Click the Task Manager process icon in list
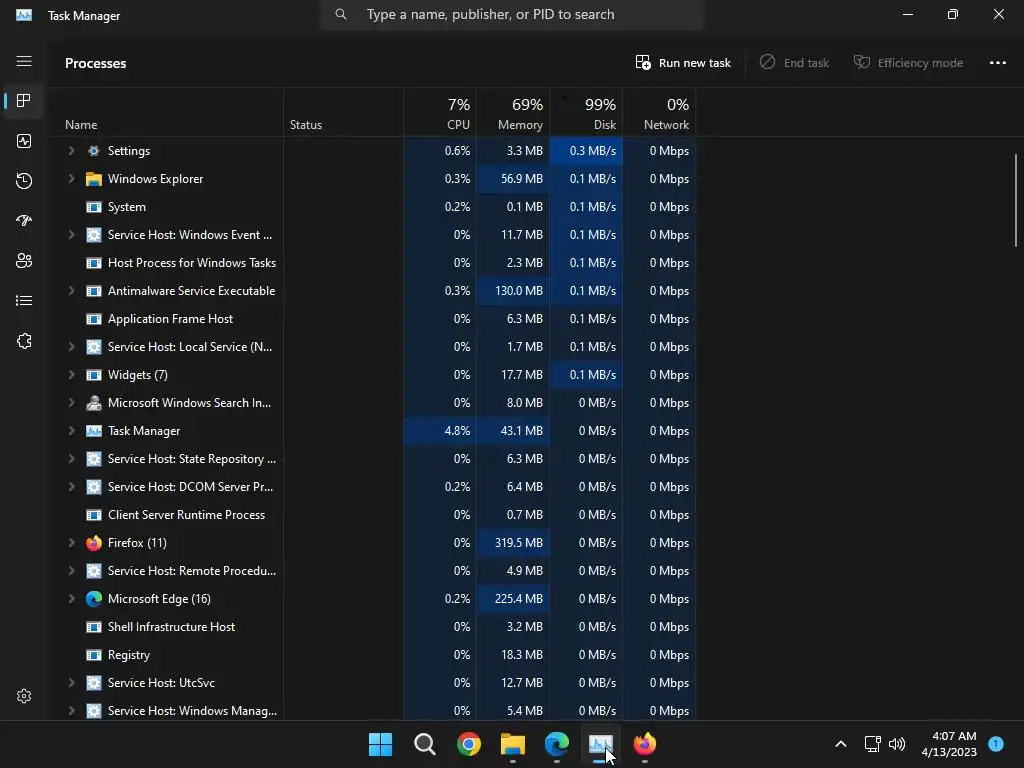 click(x=94, y=431)
